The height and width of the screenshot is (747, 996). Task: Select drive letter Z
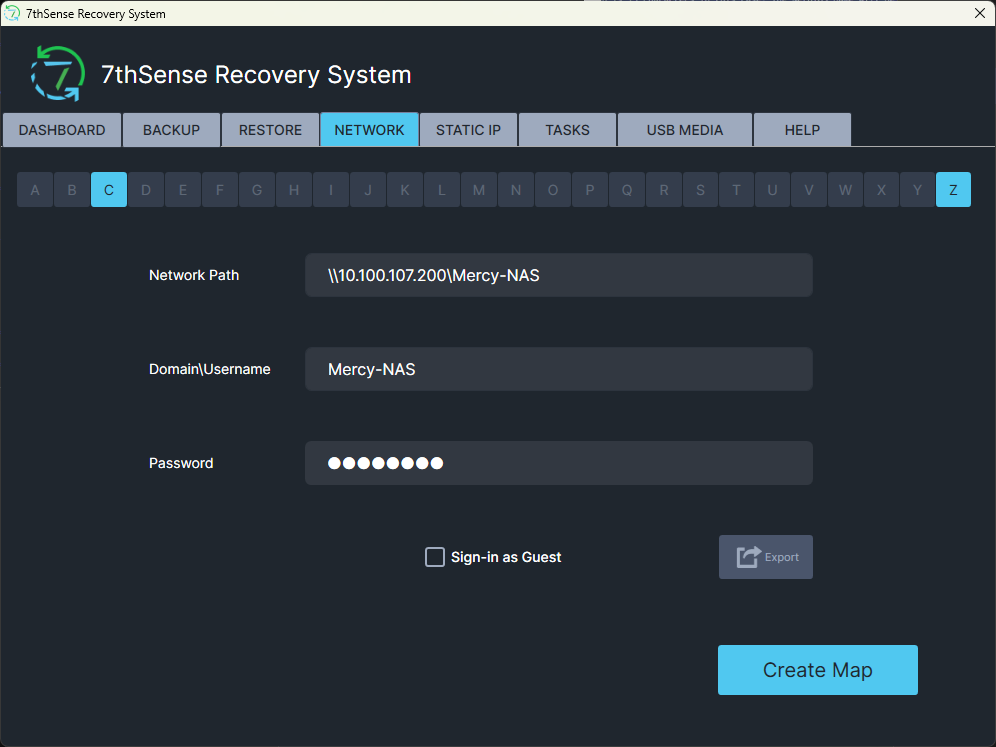953,190
